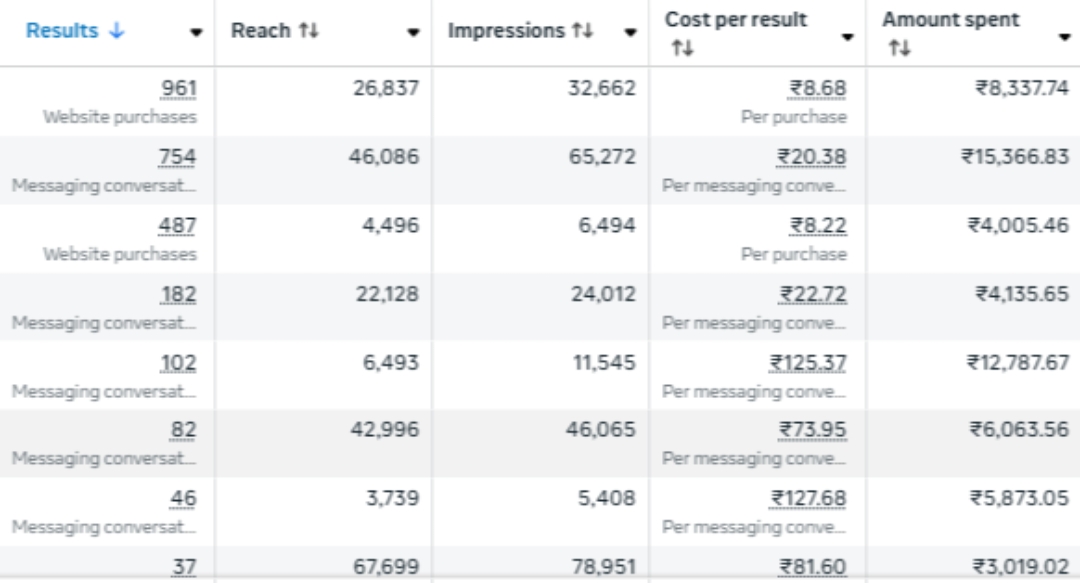Open the Reach column dropdown arrow
The height and width of the screenshot is (583, 1080).
click(x=413, y=32)
